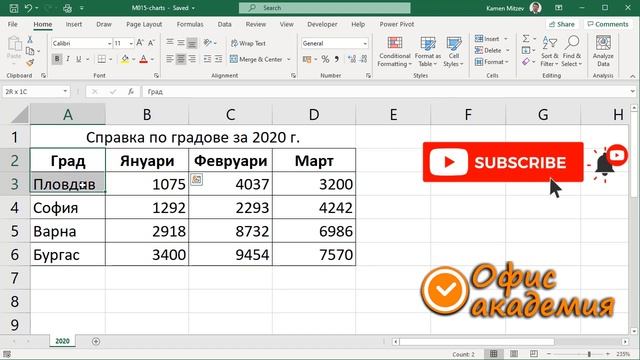Click the Name Box showing 2R x 1C
This screenshot has height=360, width=640.
tap(36, 91)
